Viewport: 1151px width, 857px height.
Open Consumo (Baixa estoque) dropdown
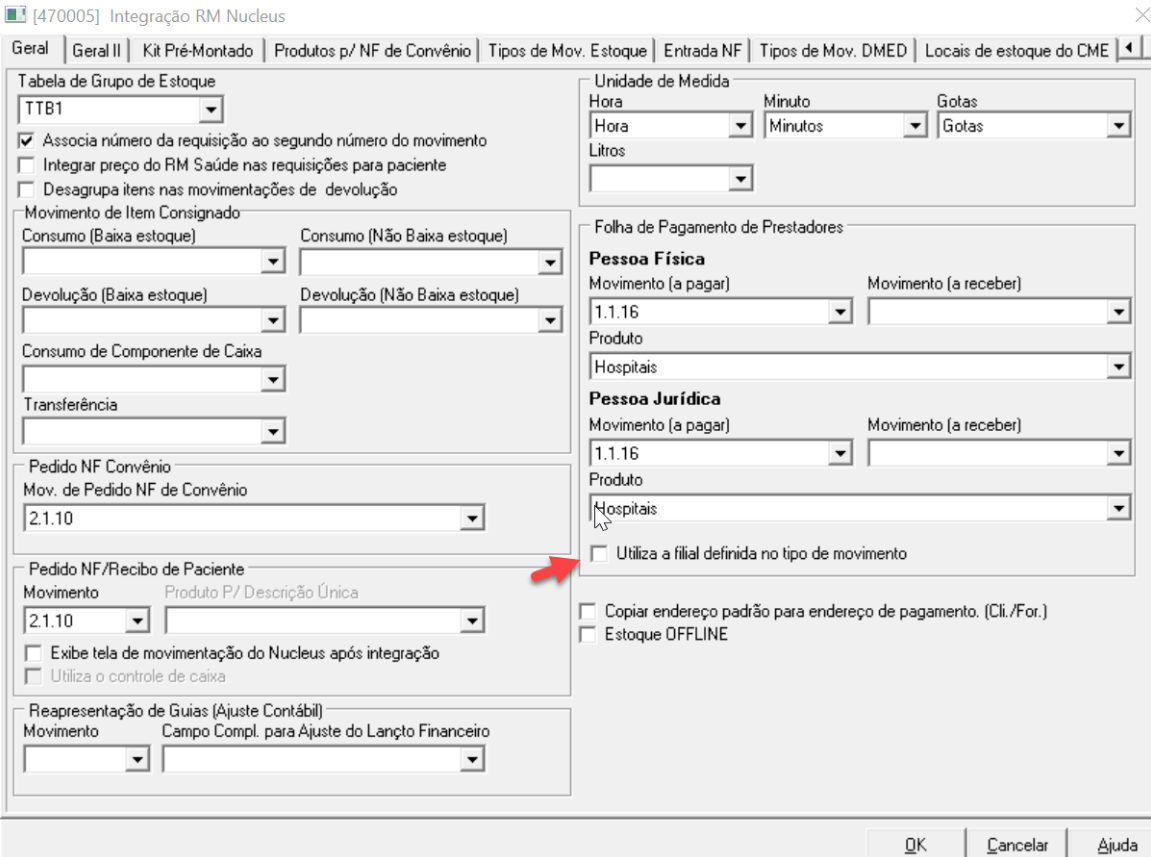tap(273, 261)
